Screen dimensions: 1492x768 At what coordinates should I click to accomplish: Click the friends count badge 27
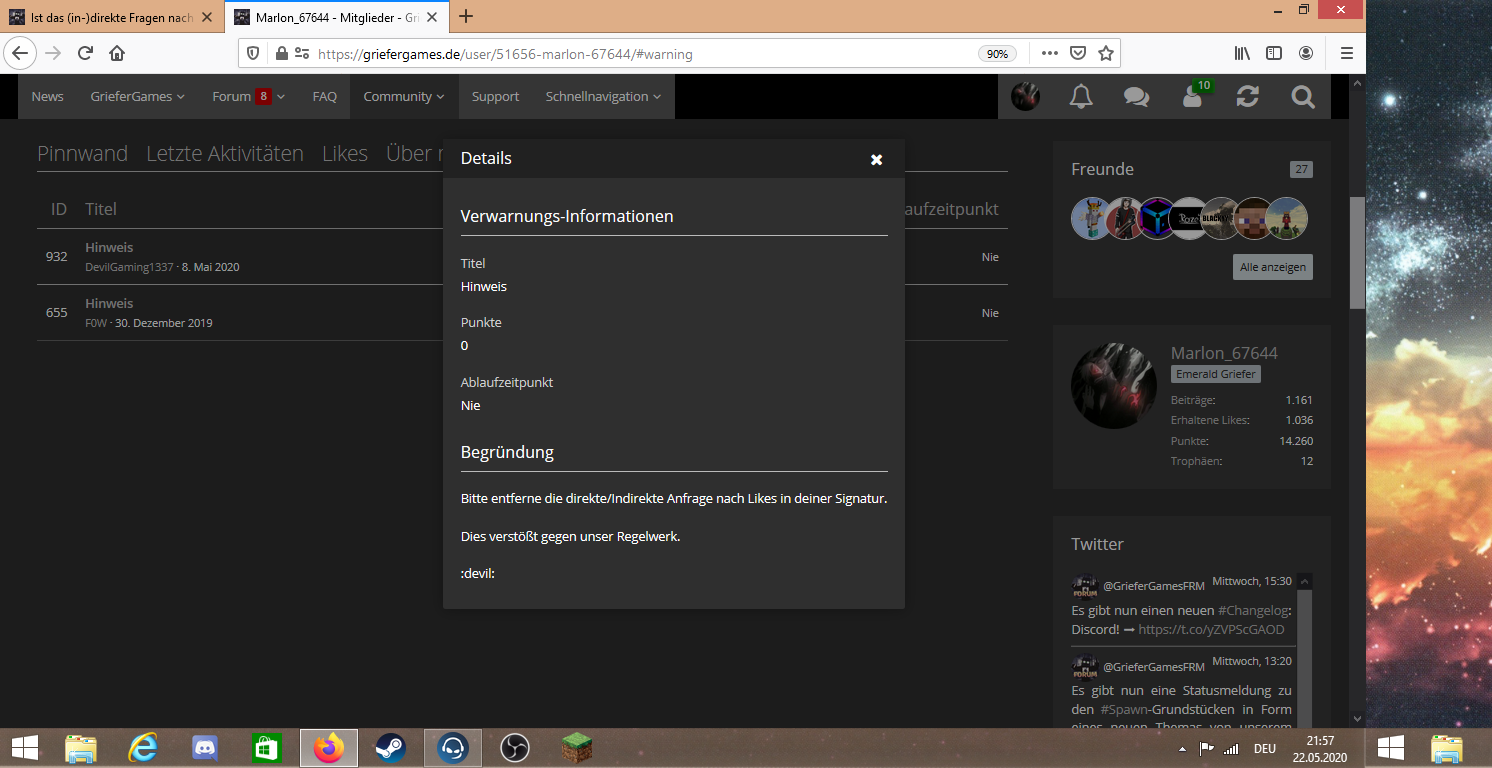(x=1301, y=170)
